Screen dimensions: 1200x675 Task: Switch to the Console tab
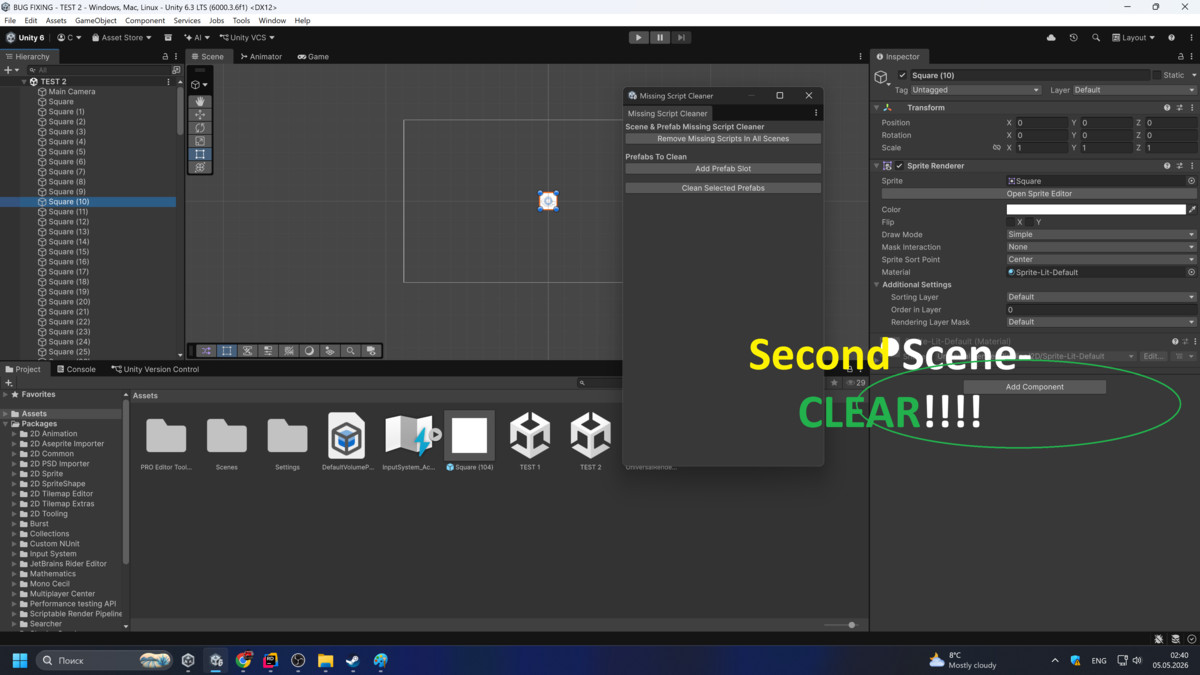click(75, 369)
